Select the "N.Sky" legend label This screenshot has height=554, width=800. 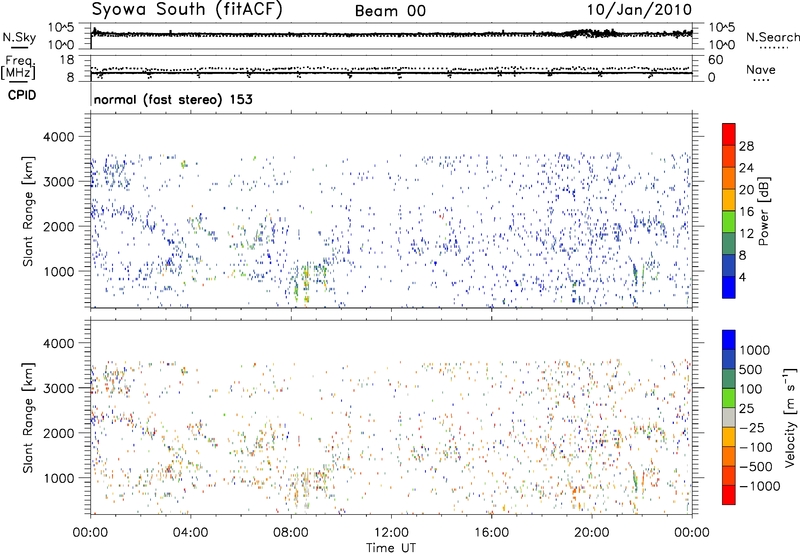19,37
